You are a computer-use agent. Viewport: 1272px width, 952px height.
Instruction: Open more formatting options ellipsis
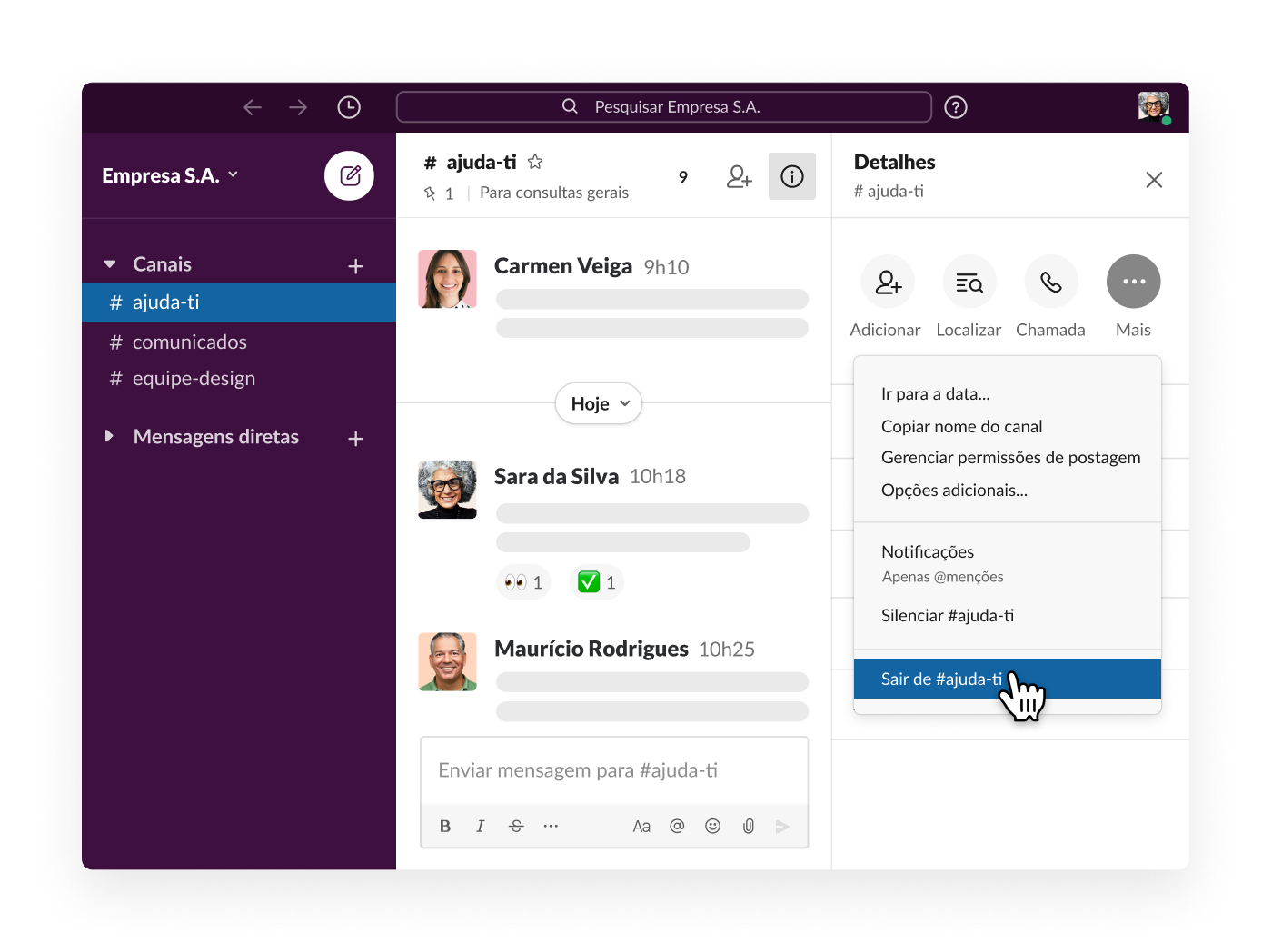[x=551, y=826]
